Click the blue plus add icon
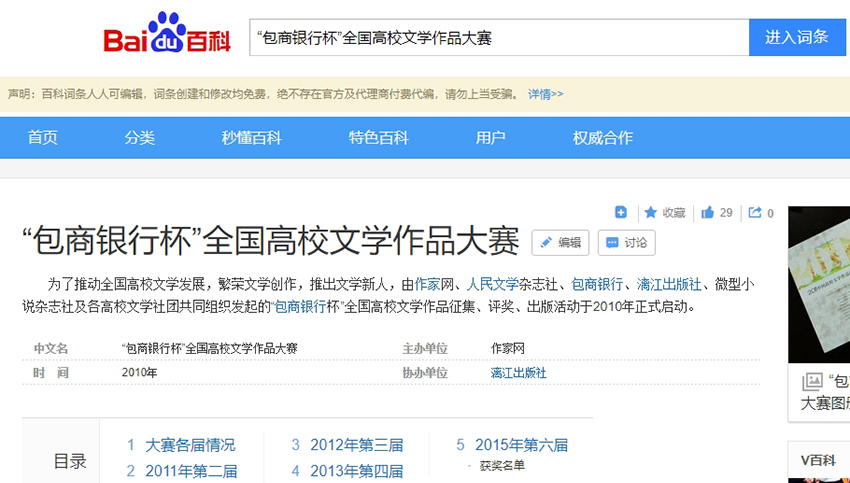 (621, 212)
